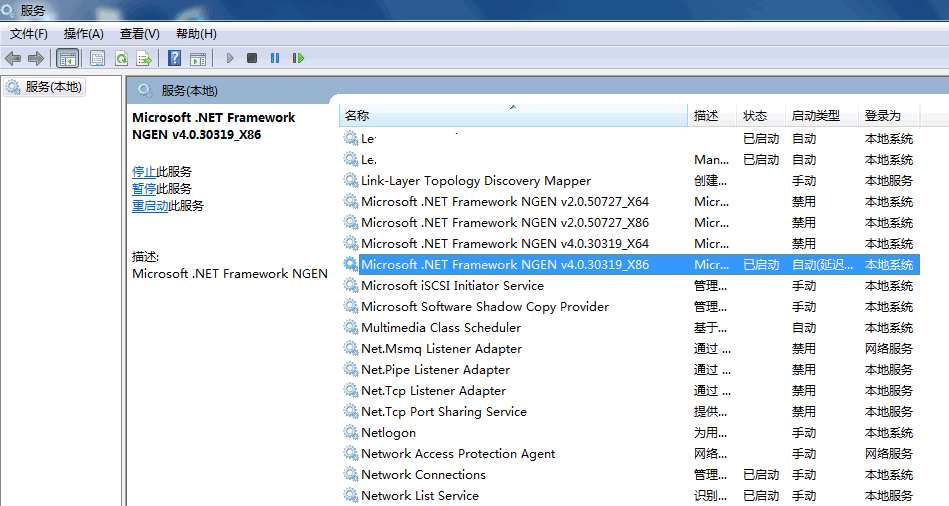The width and height of the screenshot is (949, 506).
Task: Click the 重启动 link to restart service
Action: (150, 206)
